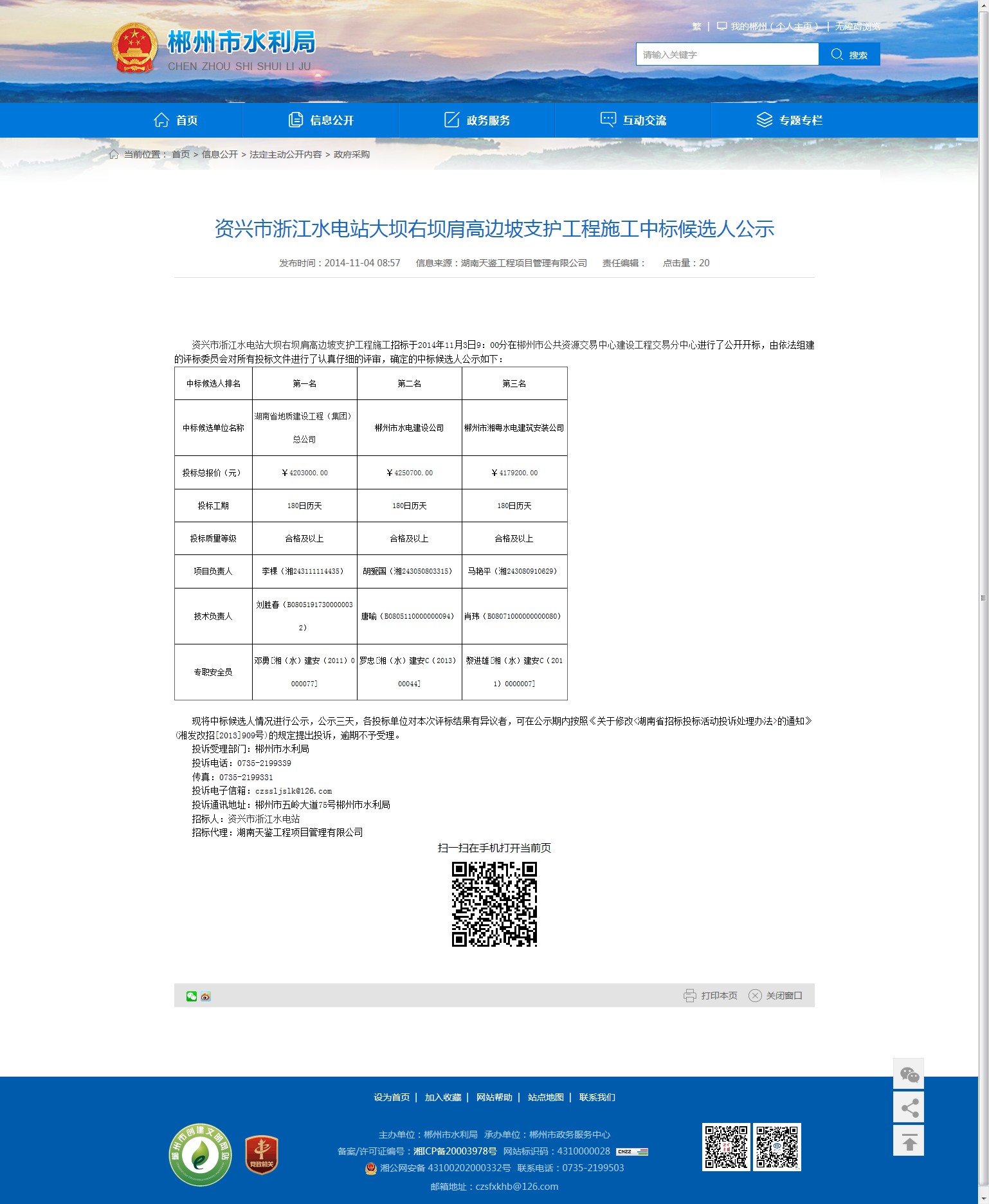The height and width of the screenshot is (1204, 989).
Task: Click the 政府采购 breadcrumb link
Action: coord(351,154)
